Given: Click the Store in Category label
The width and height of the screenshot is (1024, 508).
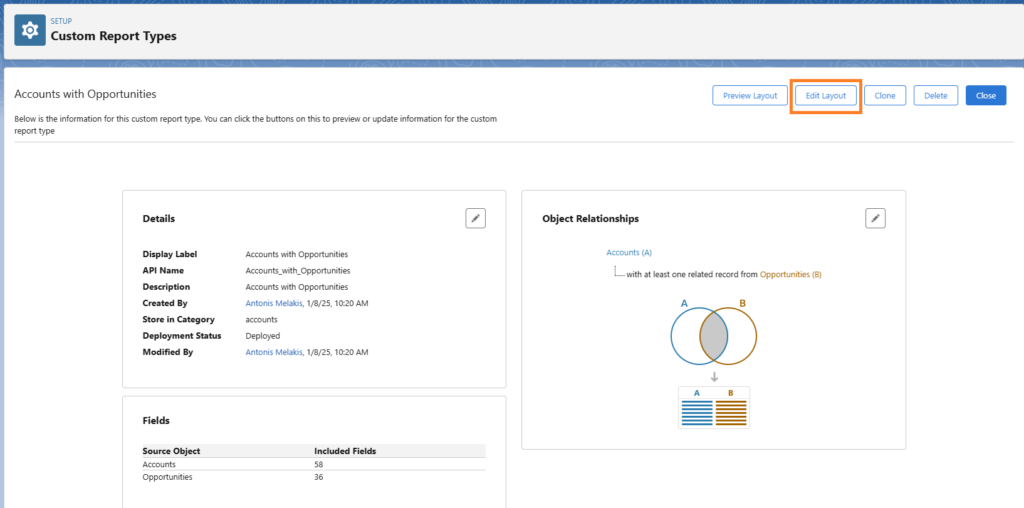Looking at the screenshot, I should [179, 319].
